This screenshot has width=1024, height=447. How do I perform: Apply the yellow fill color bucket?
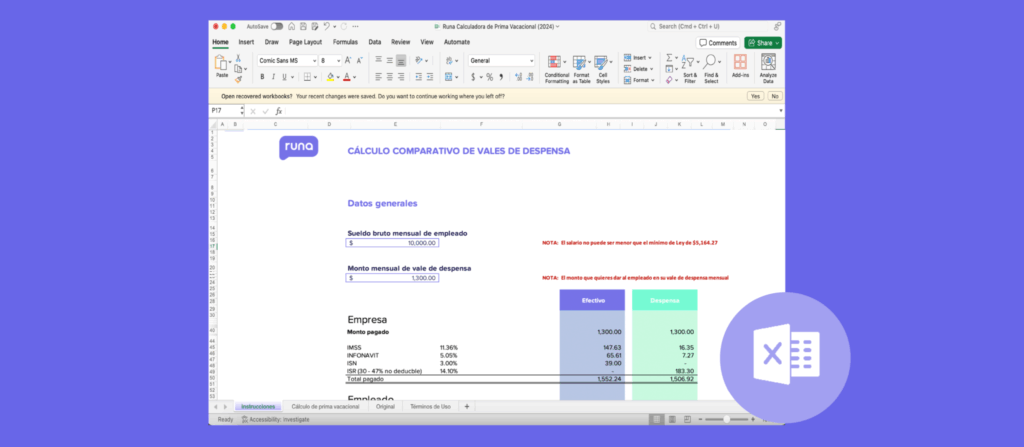coord(330,77)
